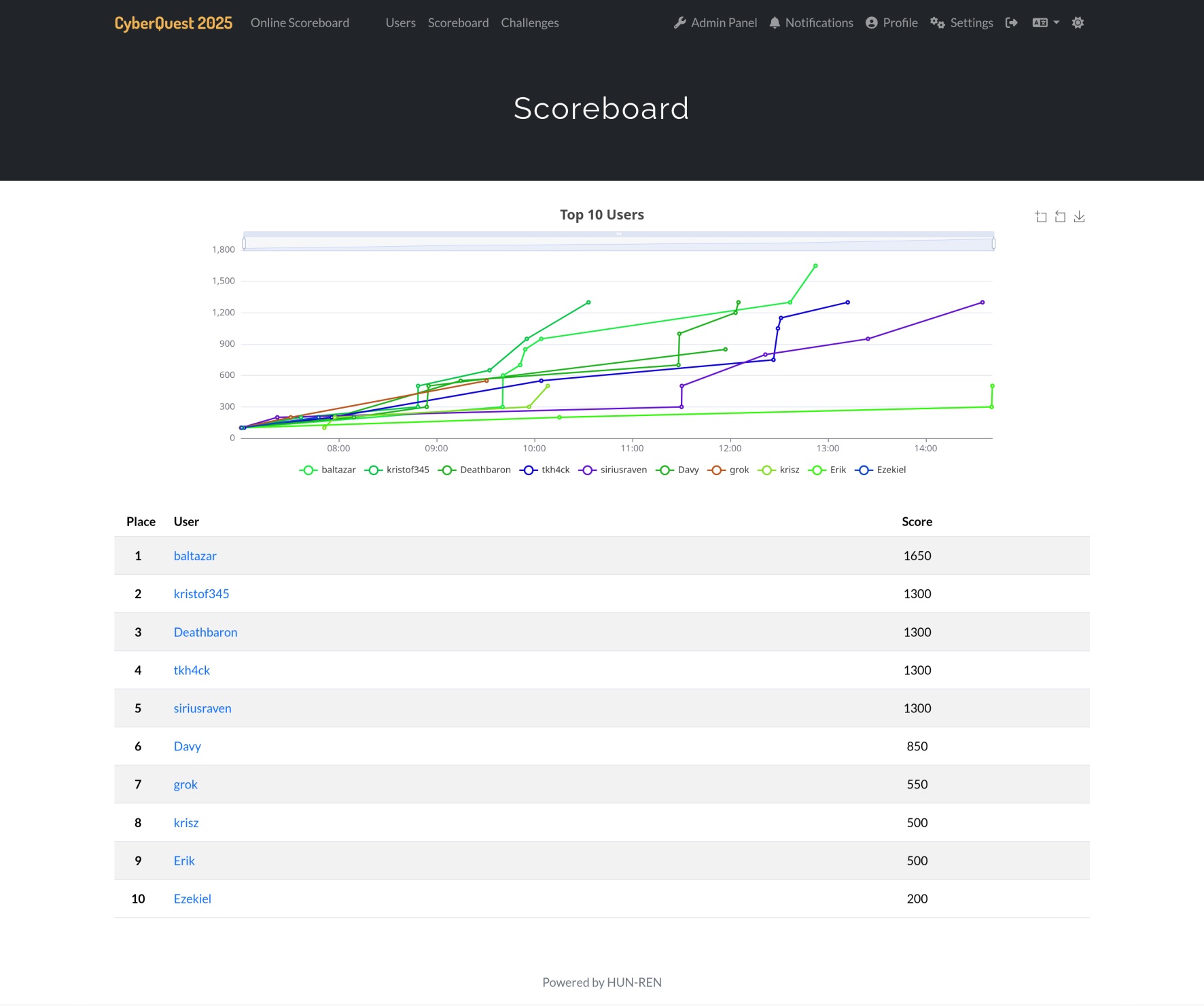Open the Deathbaron user link
1204x1006 pixels.
(205, 632)
